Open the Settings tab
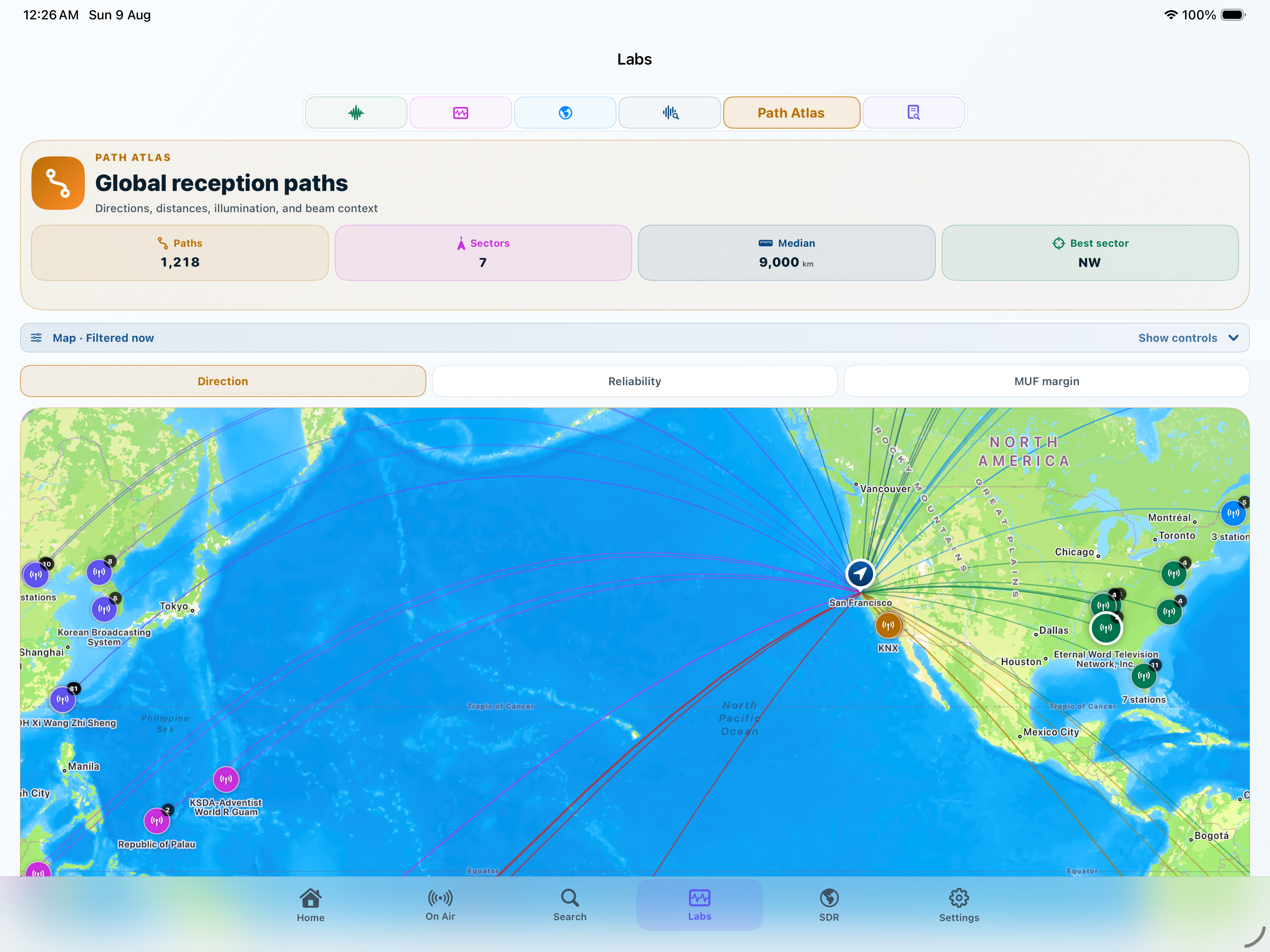The width and height of the screenshot is (1270, 952). pyautogui.click(x=959, y=905)
